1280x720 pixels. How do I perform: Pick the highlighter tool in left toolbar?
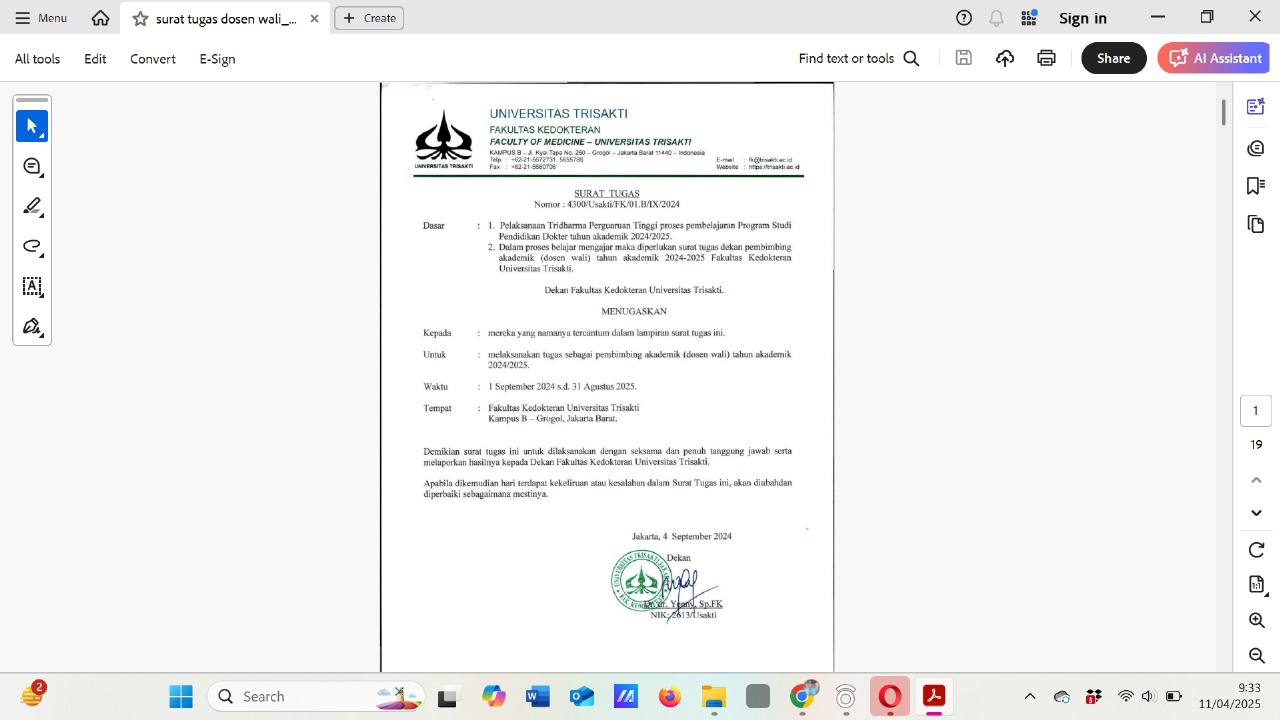pos(32,206)
